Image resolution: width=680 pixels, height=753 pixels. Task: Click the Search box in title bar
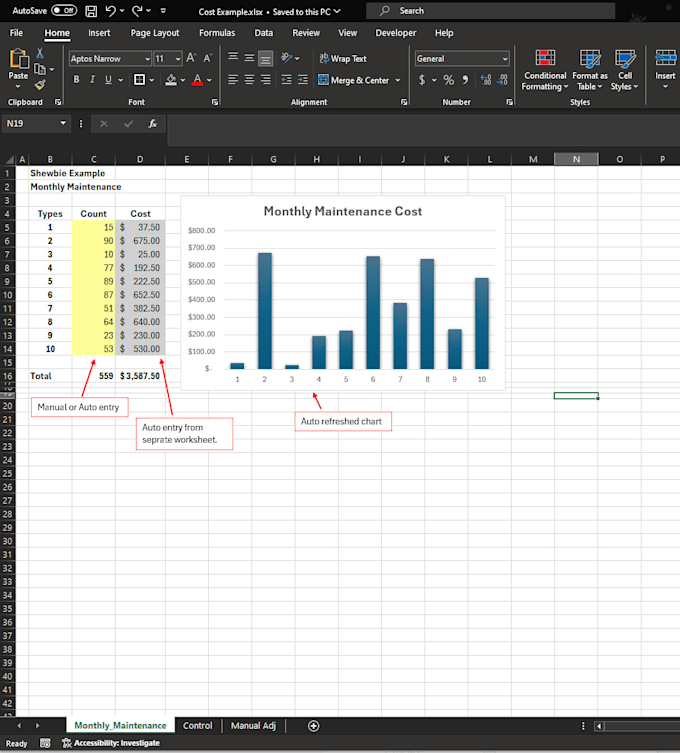pyautogui.click(x=490, y=11)
